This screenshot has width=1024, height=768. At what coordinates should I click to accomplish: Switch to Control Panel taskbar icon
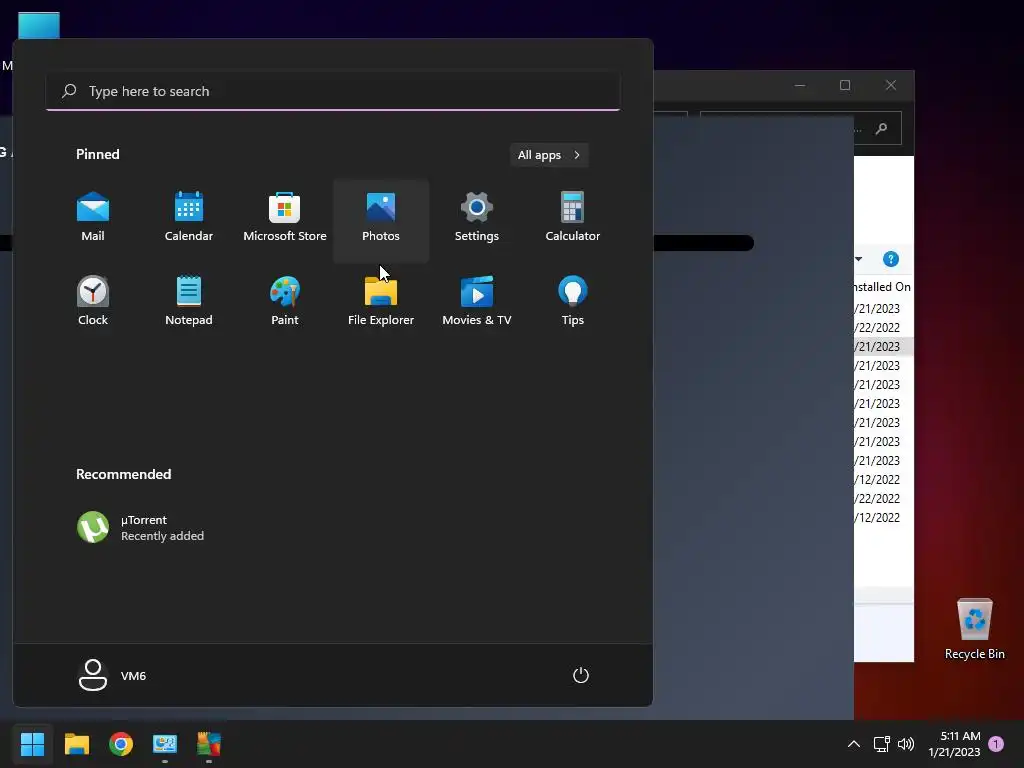165,744
